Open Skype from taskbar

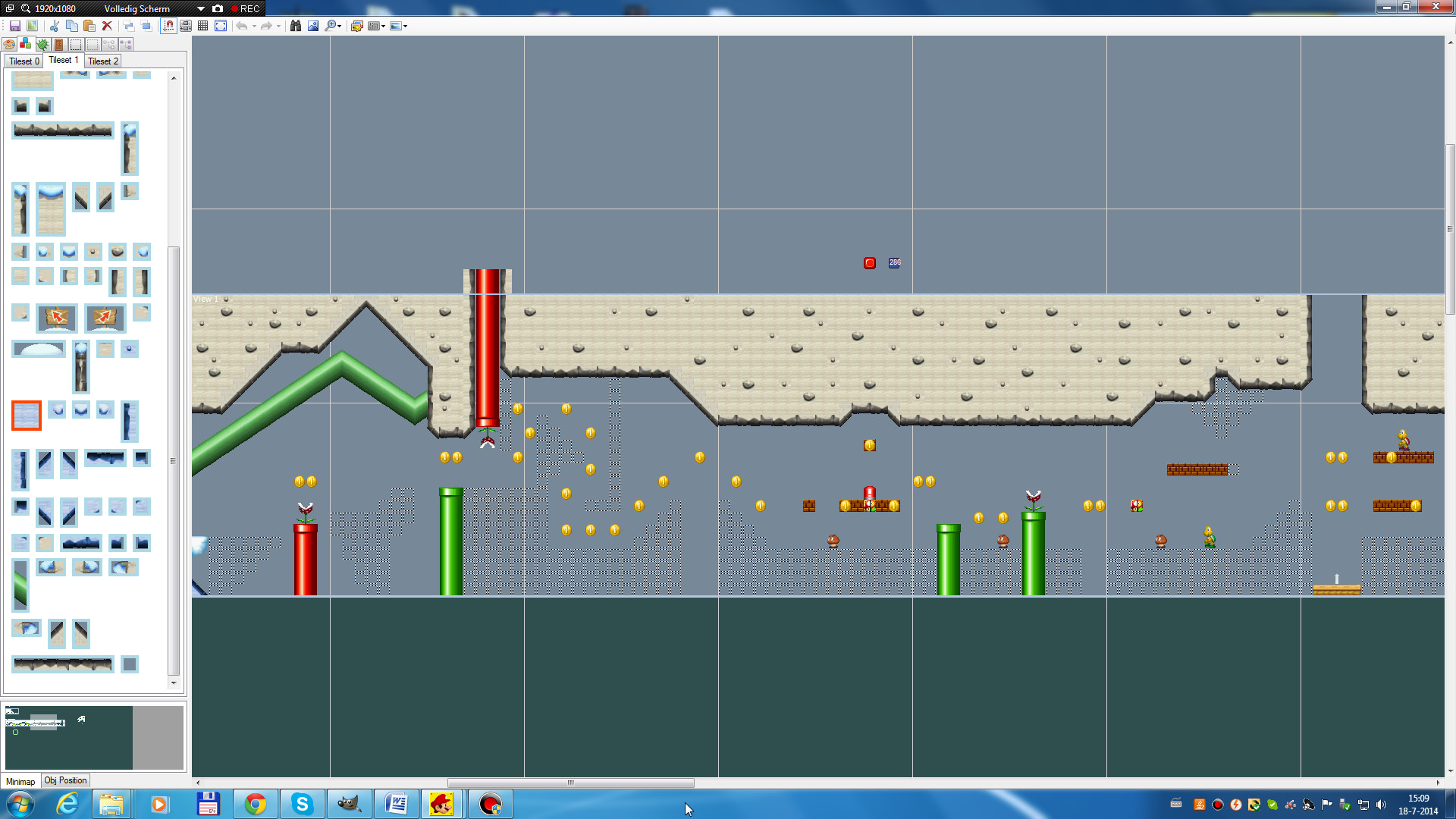point(303,804)
